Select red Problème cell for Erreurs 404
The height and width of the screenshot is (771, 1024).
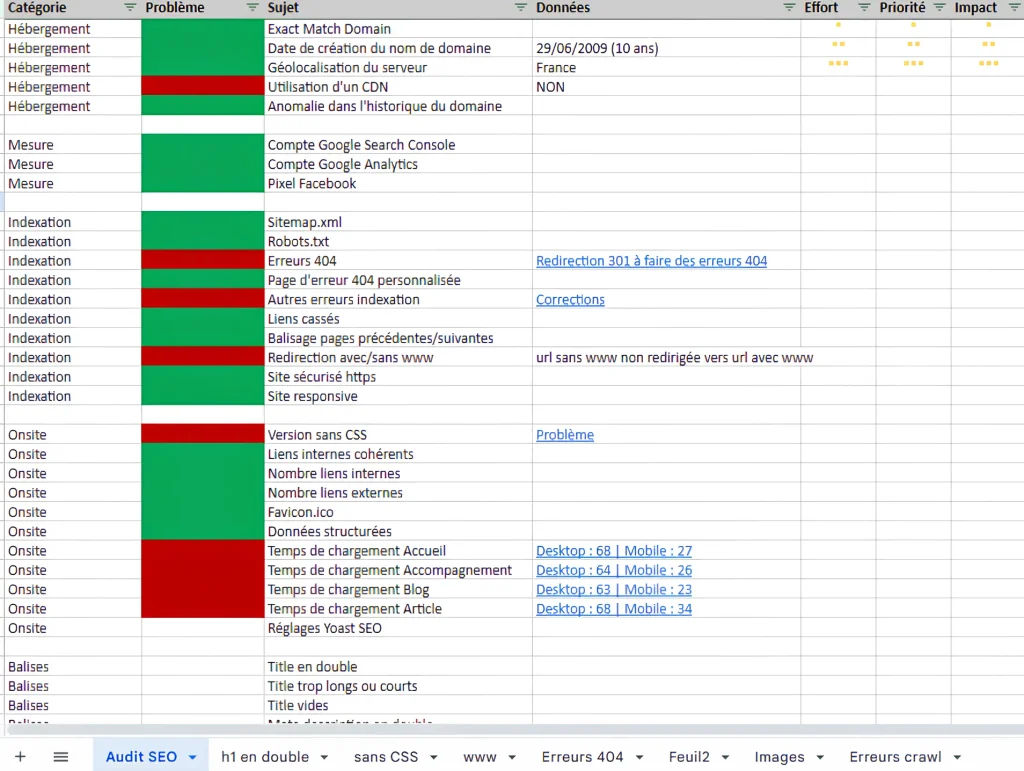click(202, 260)
